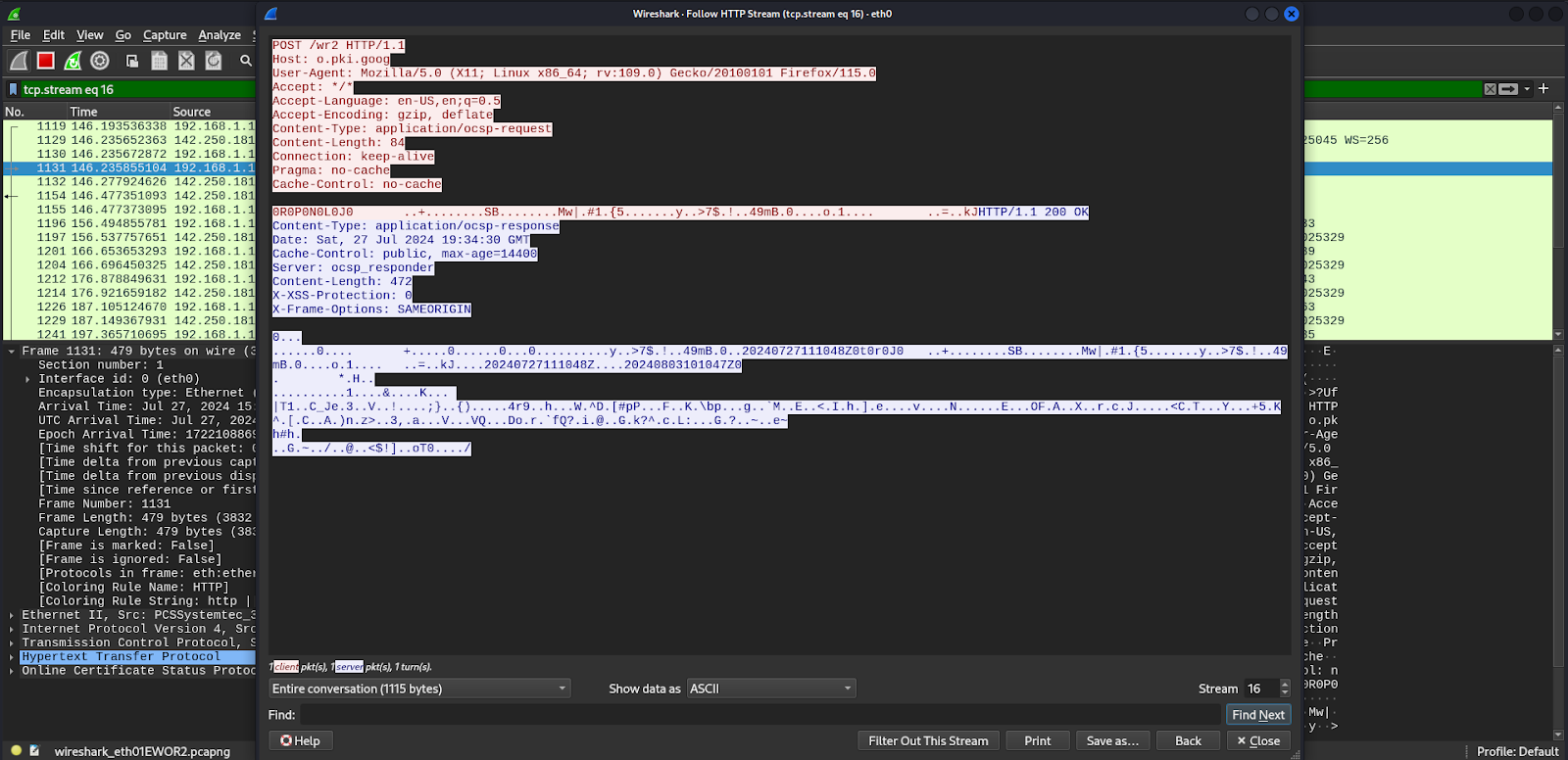Screen dimensions: 1568x760
Task: Click the Wireshark fin icon in main titlebar
Action: 14,14
